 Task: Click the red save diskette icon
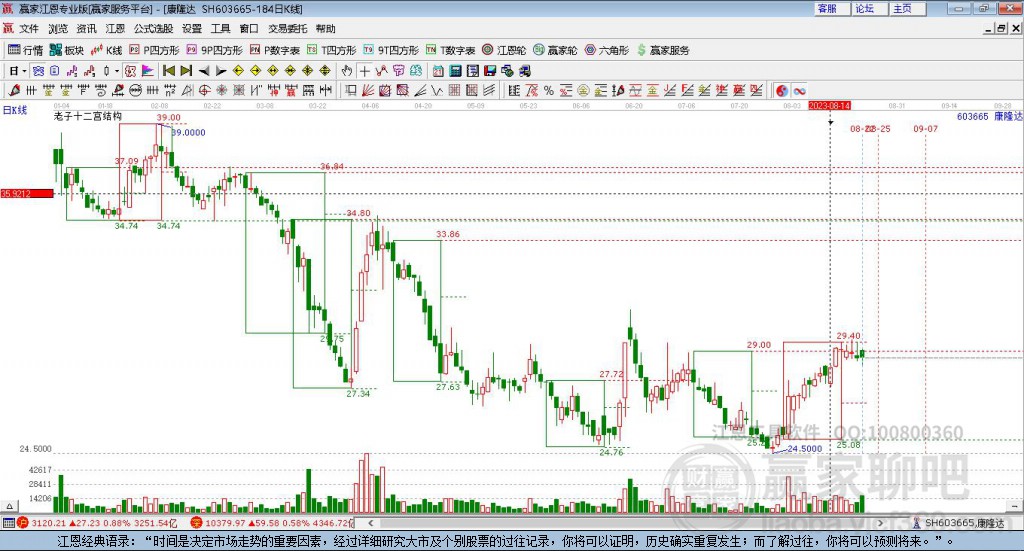pos(490,71)
